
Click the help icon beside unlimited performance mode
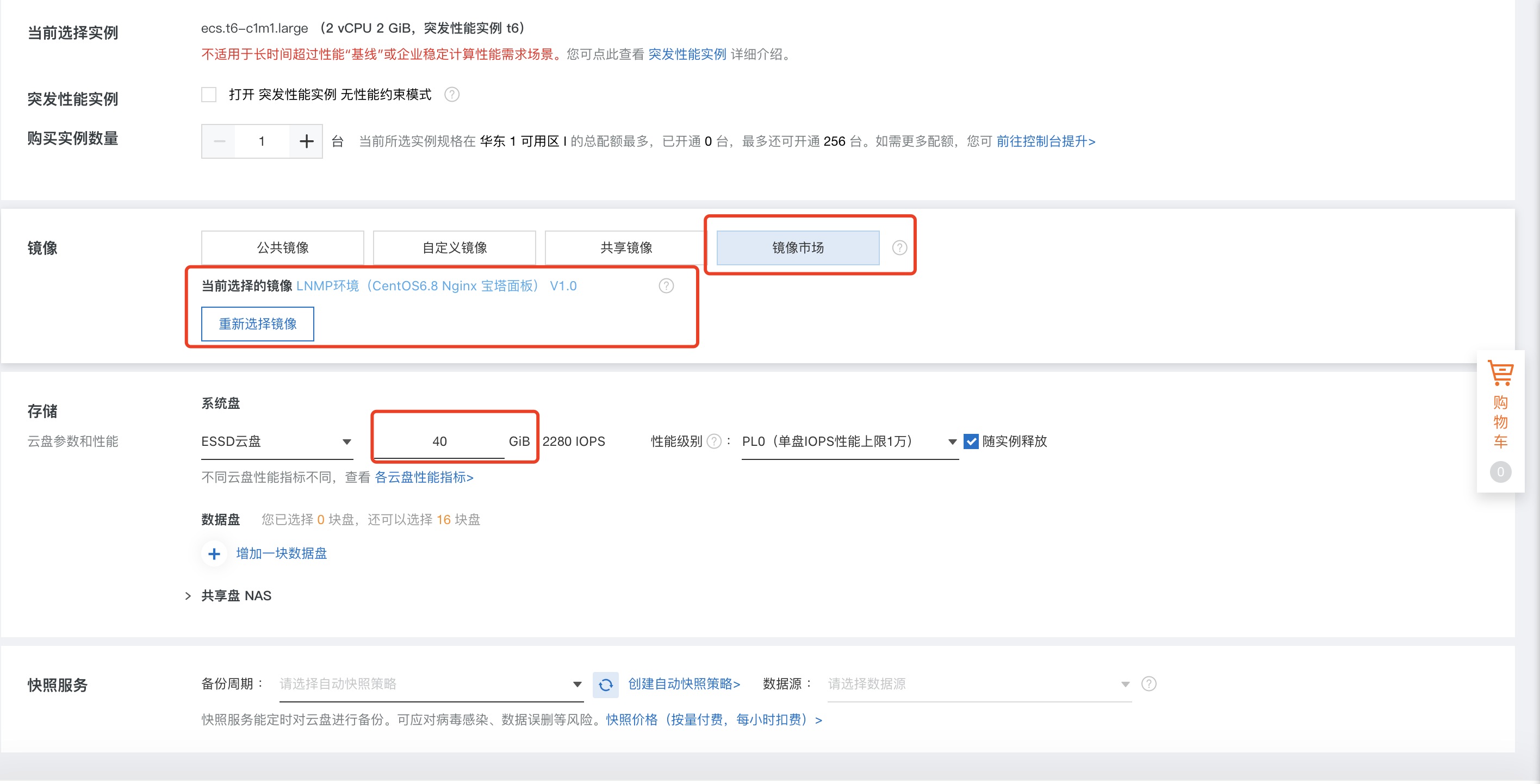(452, 95)
